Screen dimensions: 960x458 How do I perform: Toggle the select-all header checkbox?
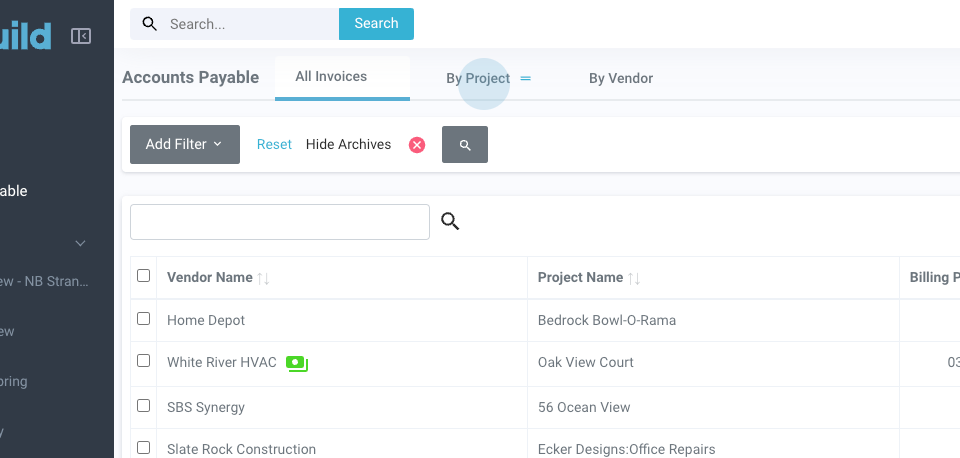tap(144, 276)
